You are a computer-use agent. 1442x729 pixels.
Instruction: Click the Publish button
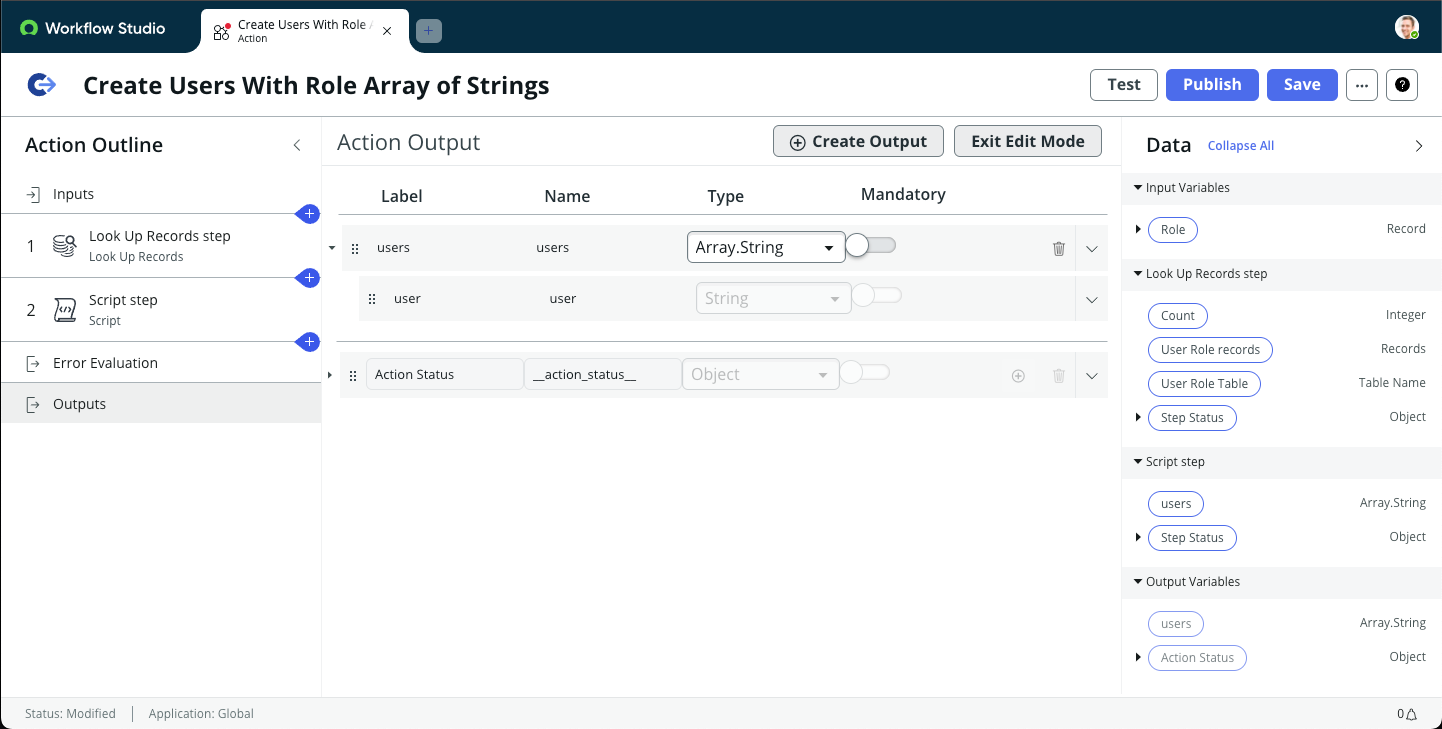(1212, 85)
